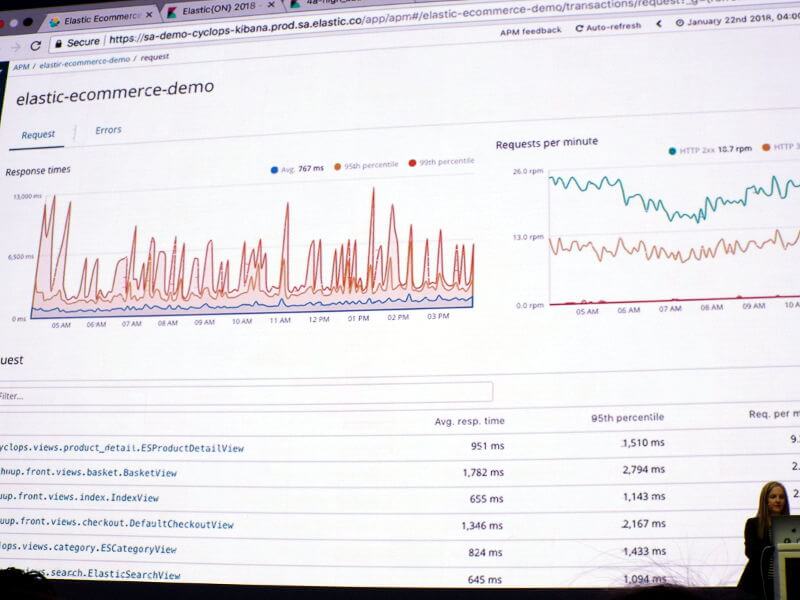Toggle Auto-refresh
Image resolution: width=800 pixels, height=600 pixels.
coord(608,27)
